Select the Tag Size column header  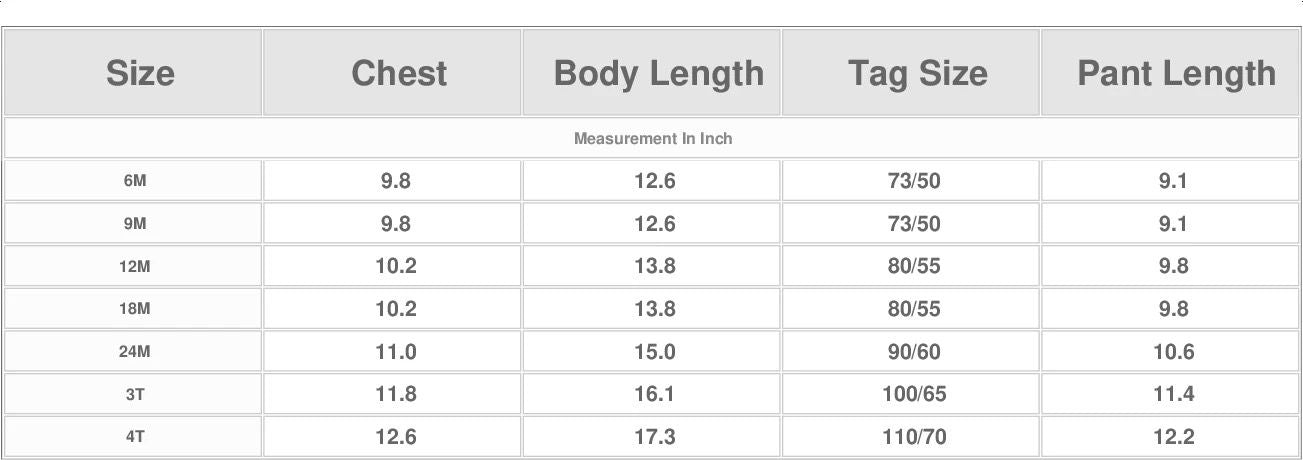click(917, 73)
